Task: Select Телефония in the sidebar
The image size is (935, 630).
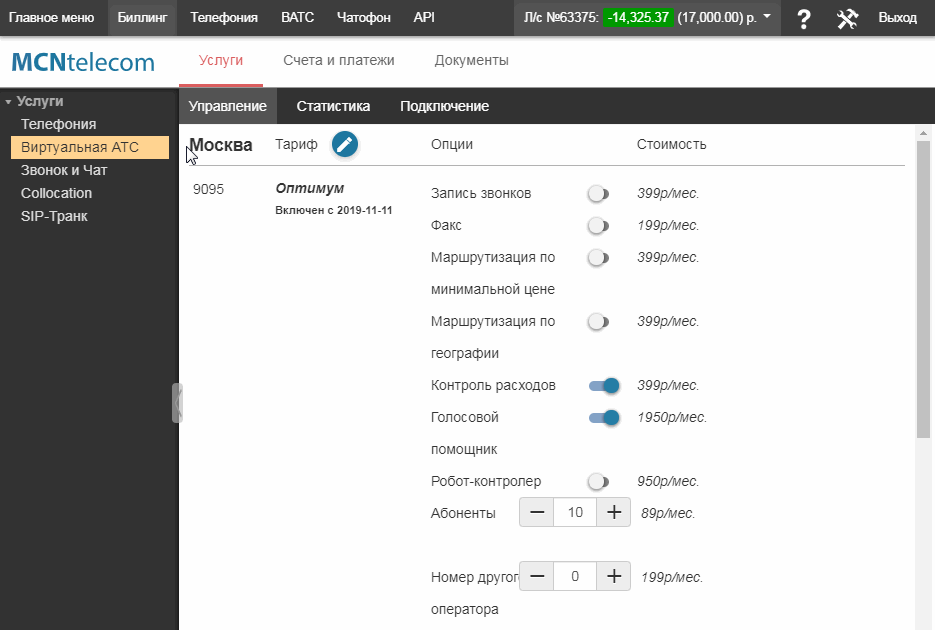Action: click(58, 124)
